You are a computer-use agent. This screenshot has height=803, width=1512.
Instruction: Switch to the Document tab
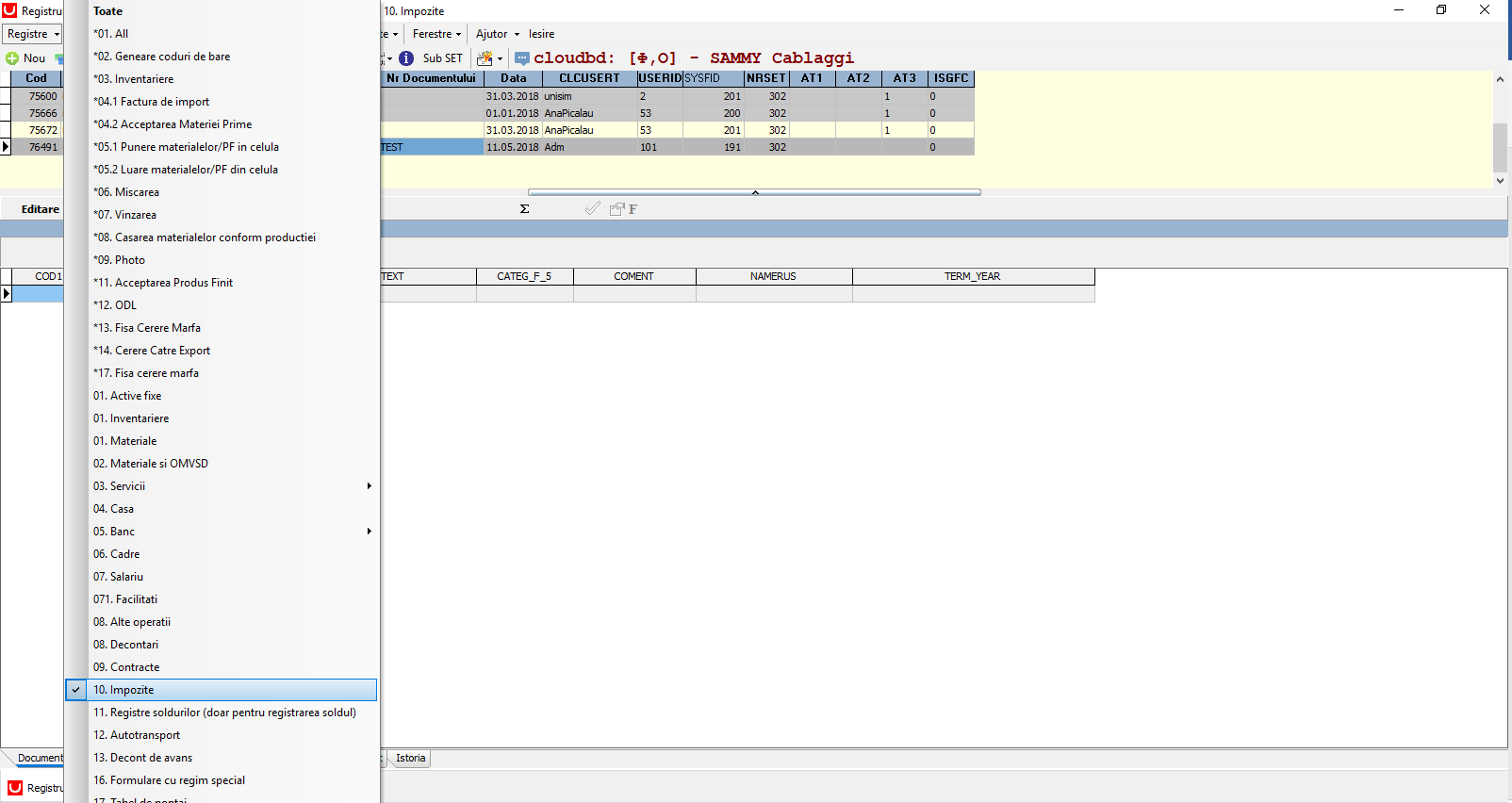point(41,758)
